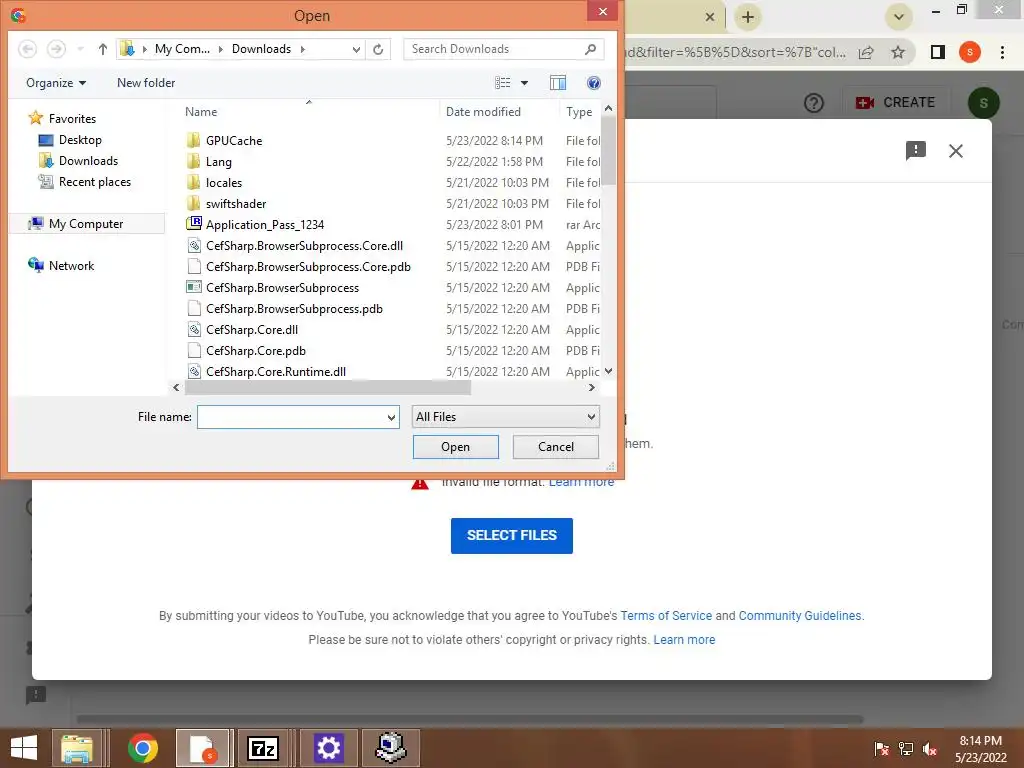The height and width of the screenshot is (768, 1024).
Task: Click the File name input field
Action: point(291,417)
